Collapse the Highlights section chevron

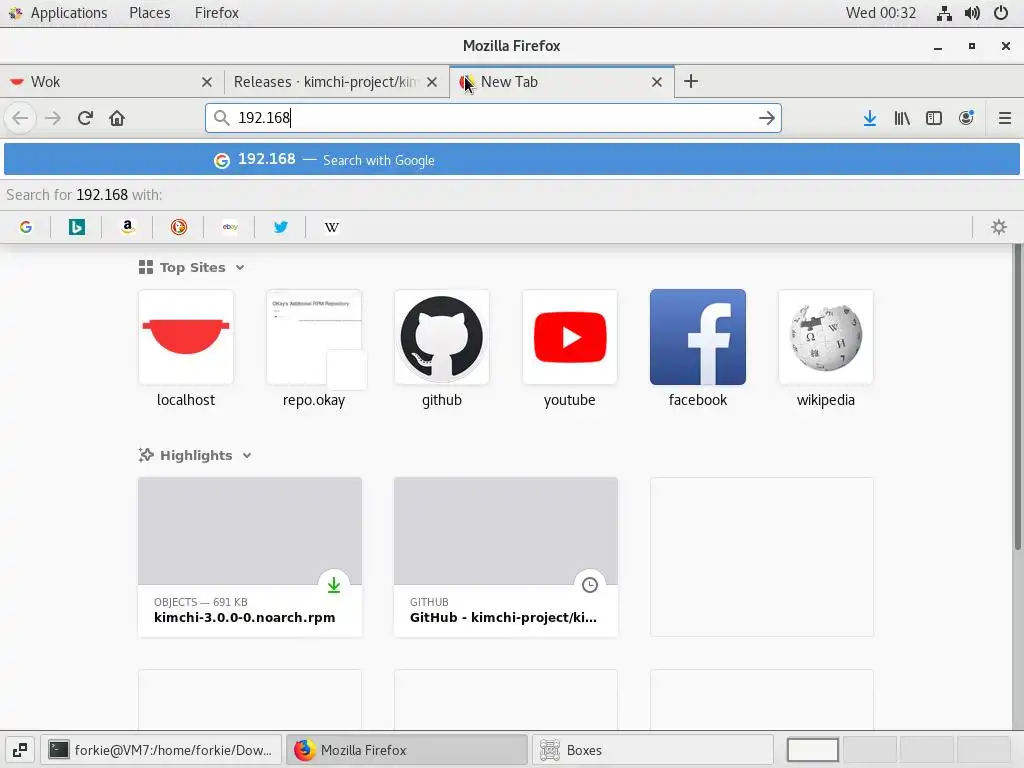[247, 456]
